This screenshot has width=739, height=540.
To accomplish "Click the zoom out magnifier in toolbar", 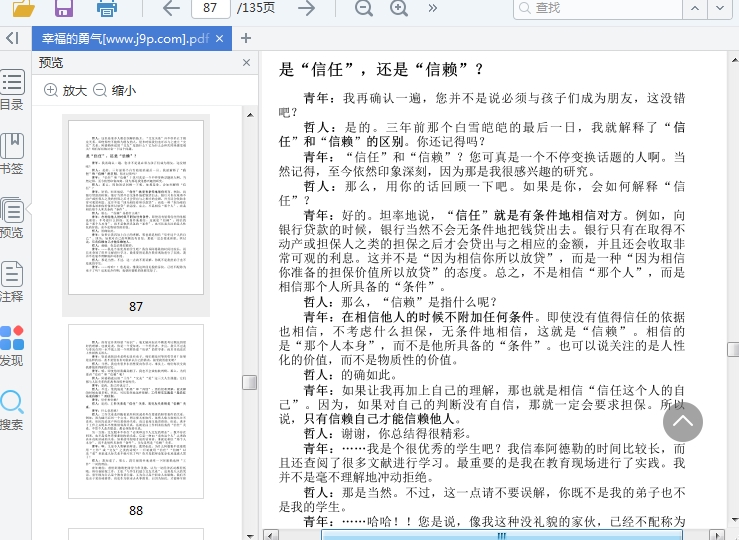I will [x=364, y=8].
